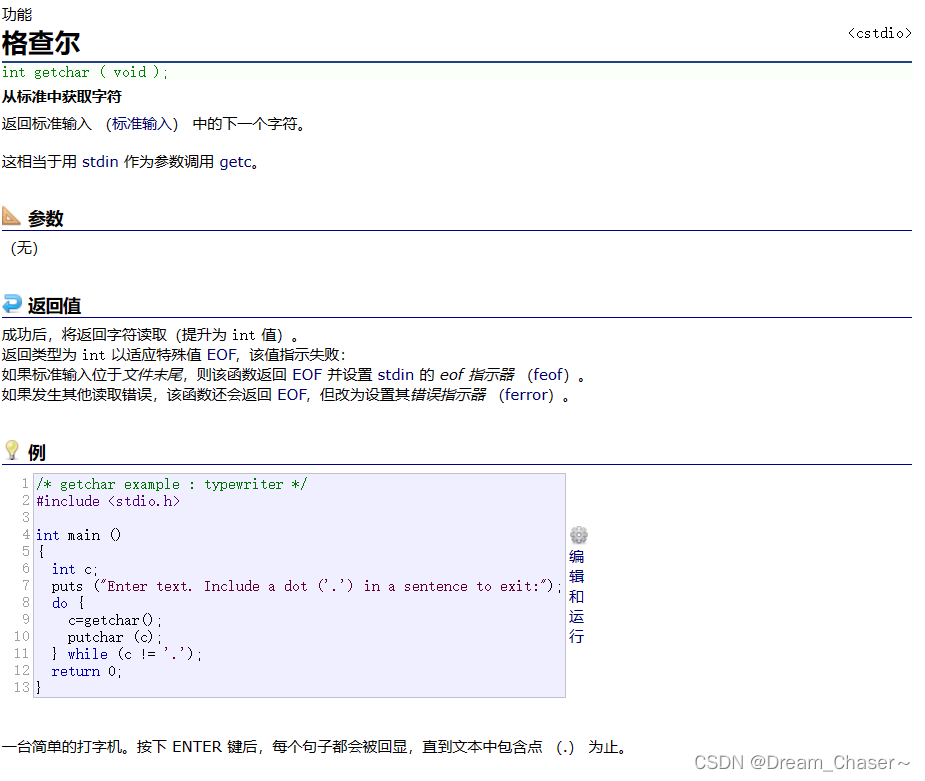Follow the getc link
This screenshot has width=925, height=781.
click(x=235, y=162)
